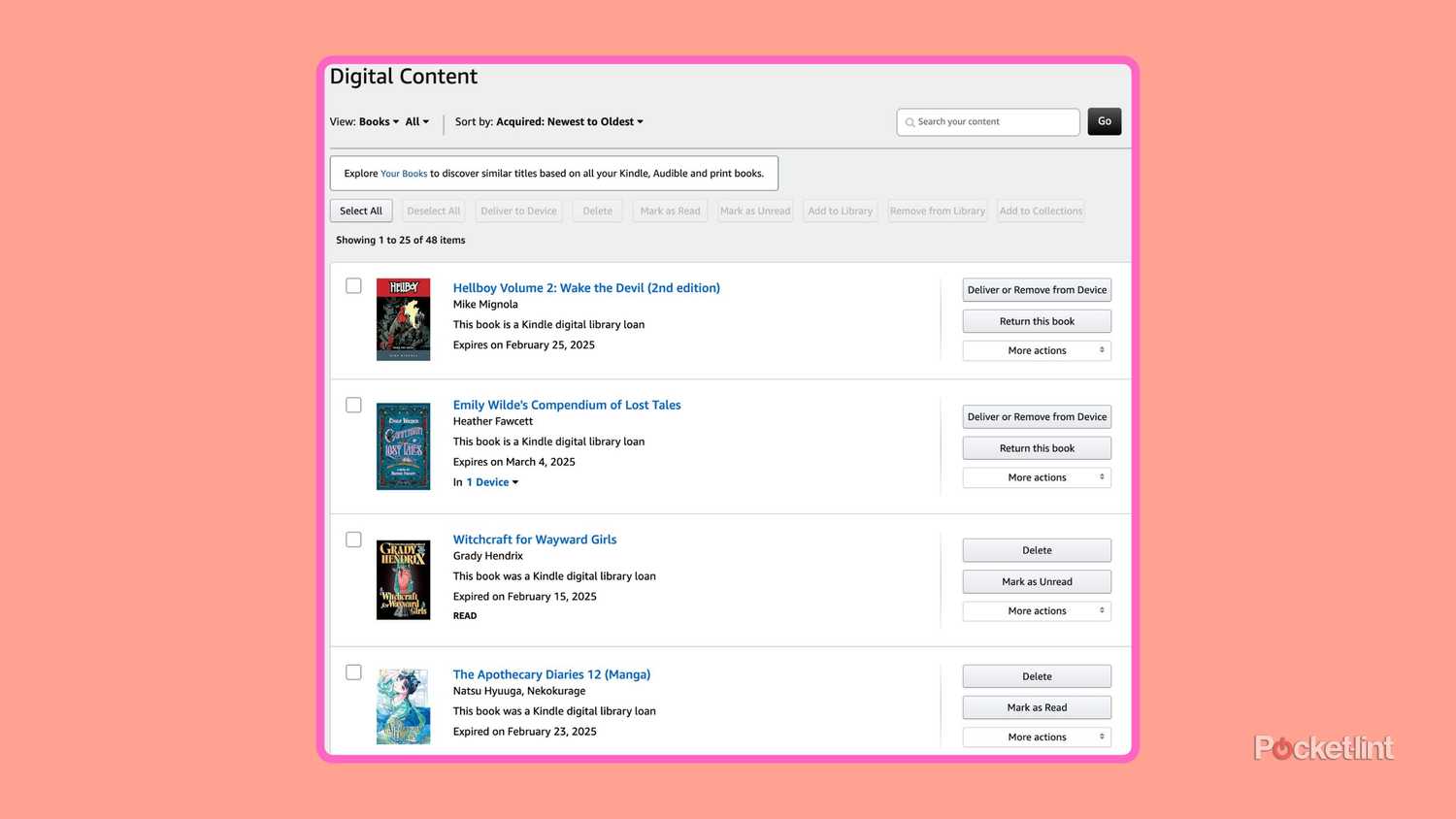Screen dimensions: 1456x819
Task: Click the Deselect All button
Action: [434, 211]
